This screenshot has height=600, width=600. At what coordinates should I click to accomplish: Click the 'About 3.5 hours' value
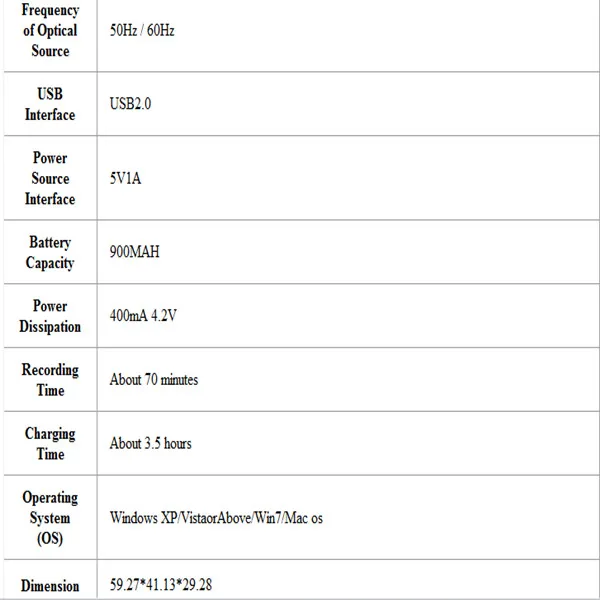click(151, 443)
